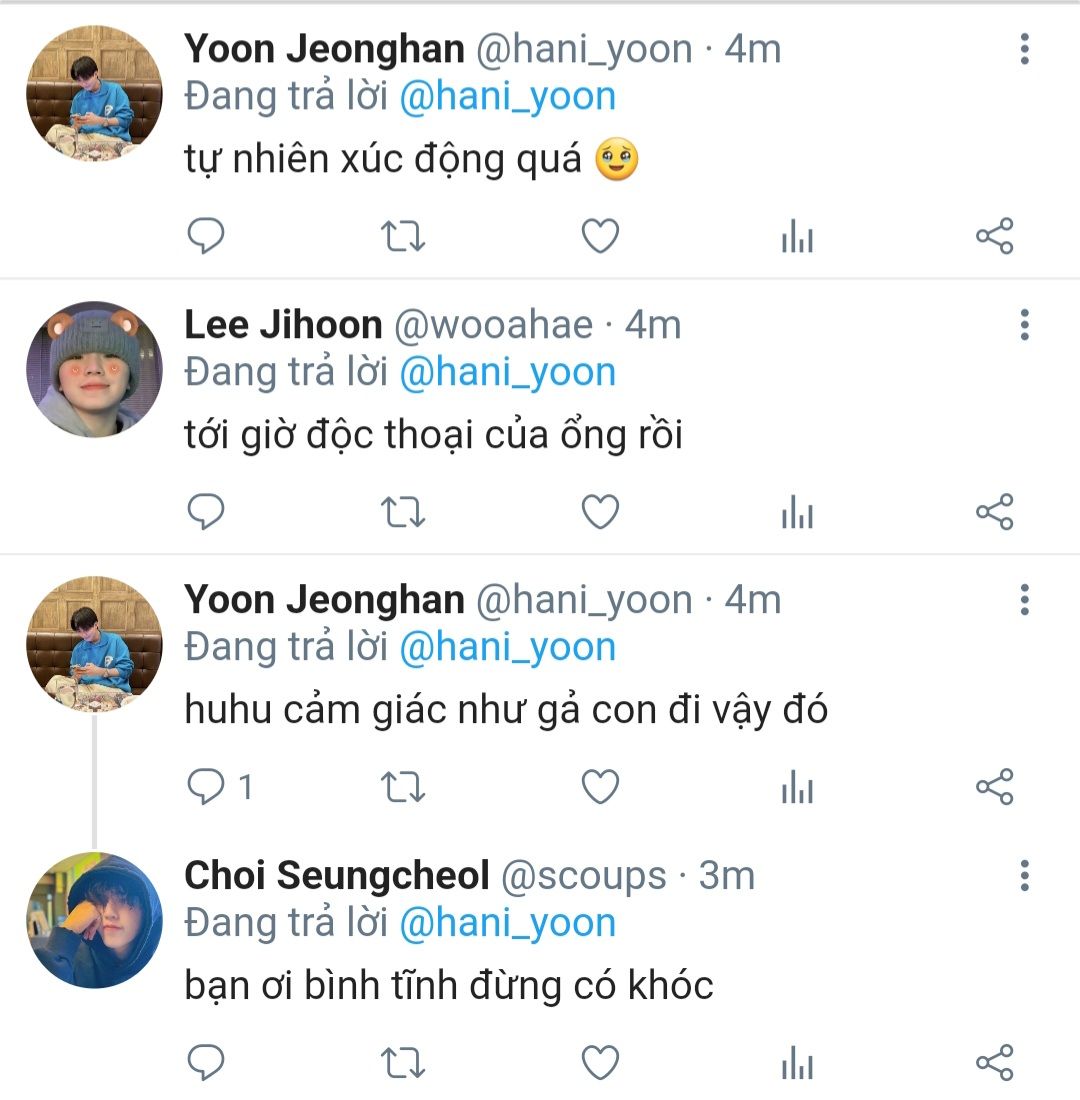The image size is (1080, 1100).
Task: Reply to Lee Jihoon's tweet
Action: point(206,512)
